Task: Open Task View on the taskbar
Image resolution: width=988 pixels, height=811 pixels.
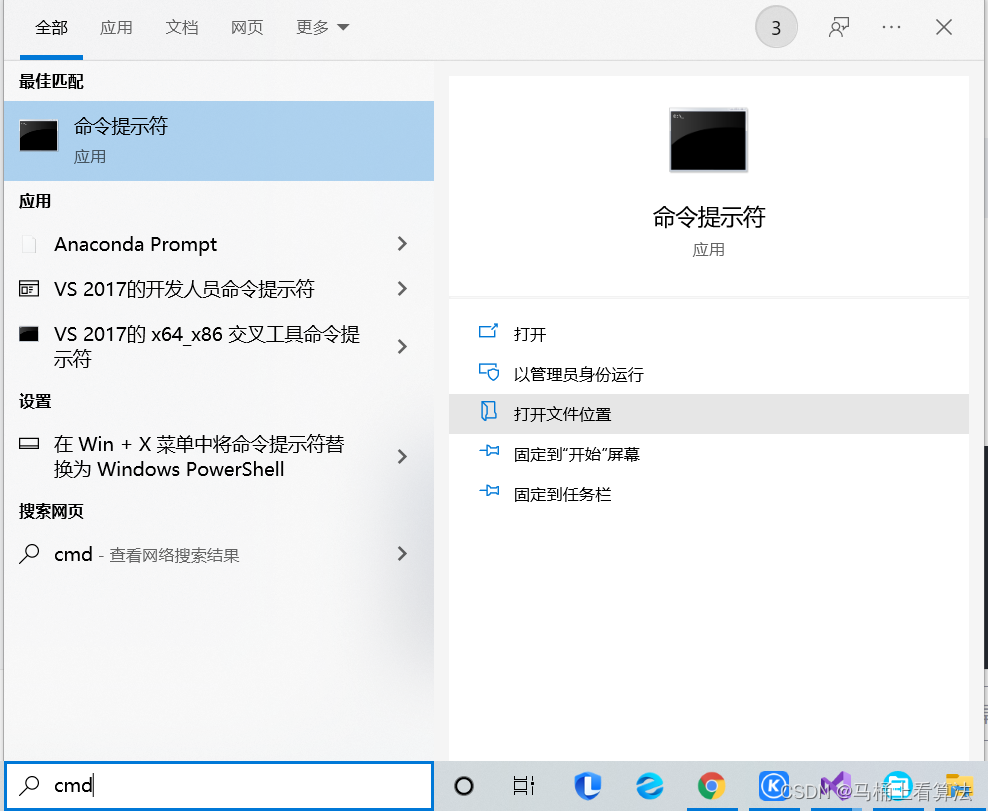Action: tap(524, 786)
